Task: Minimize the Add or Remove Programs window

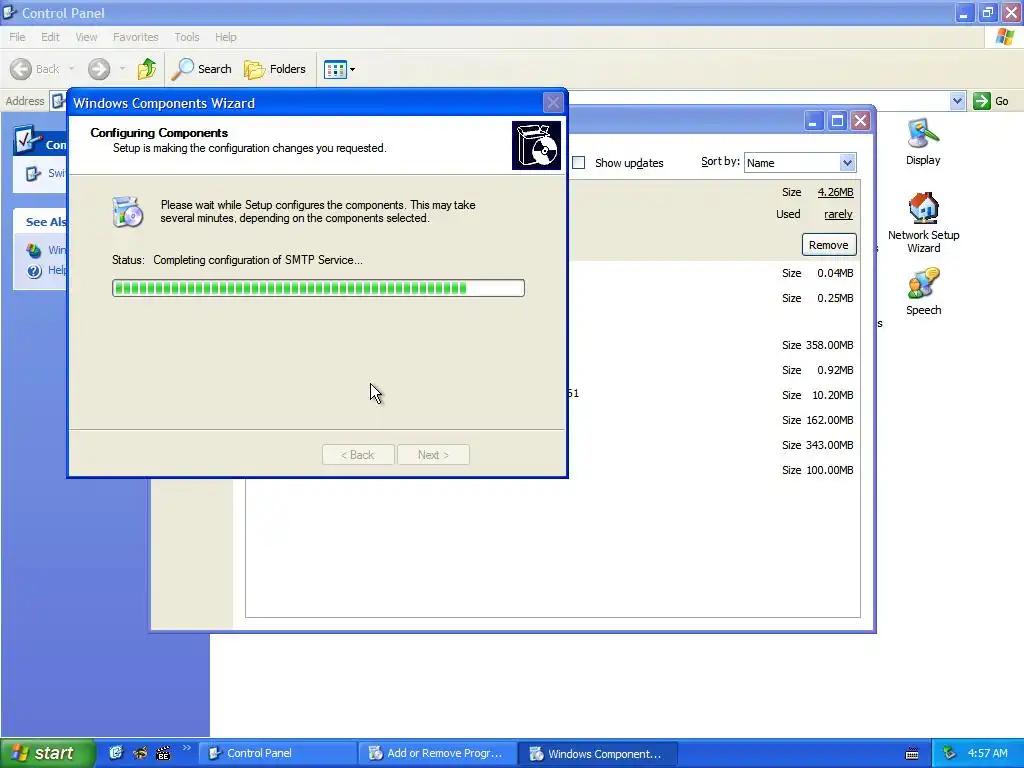Action: click(813, 121)
